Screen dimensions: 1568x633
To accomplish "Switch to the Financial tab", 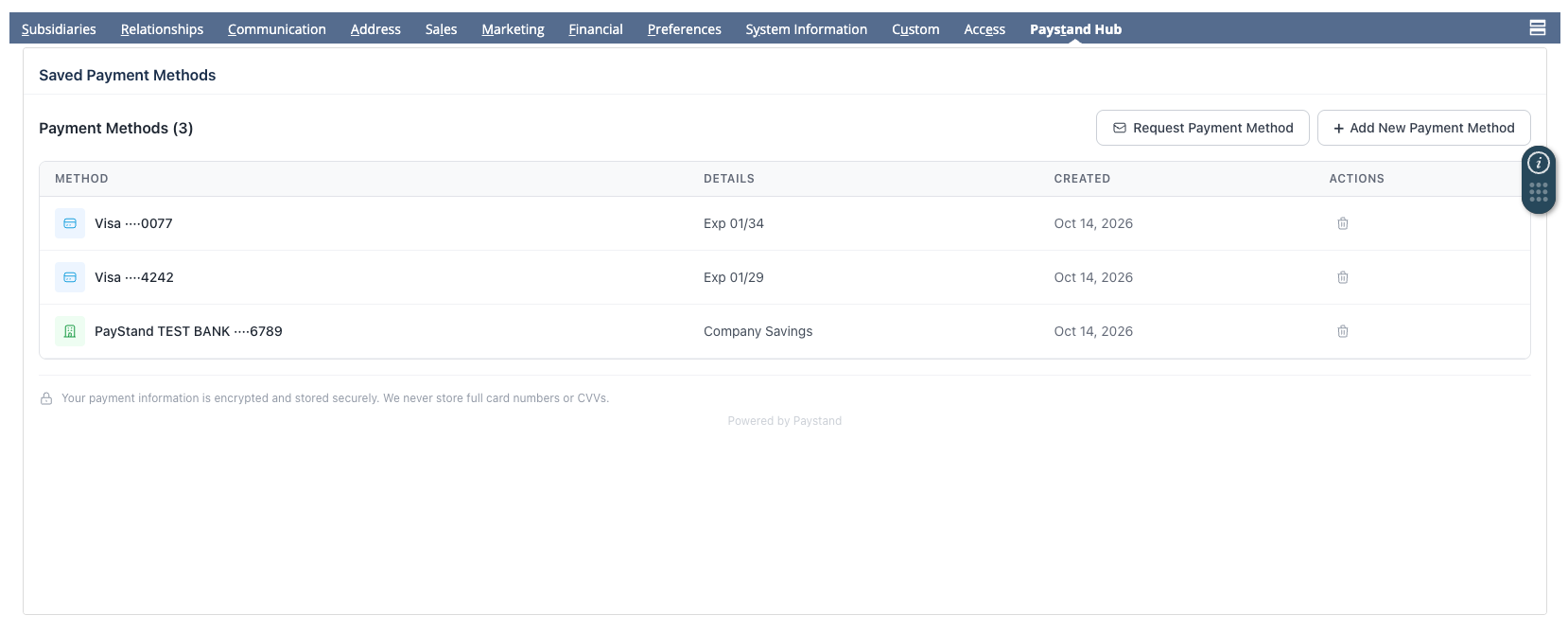I will (x=596, y=29).
